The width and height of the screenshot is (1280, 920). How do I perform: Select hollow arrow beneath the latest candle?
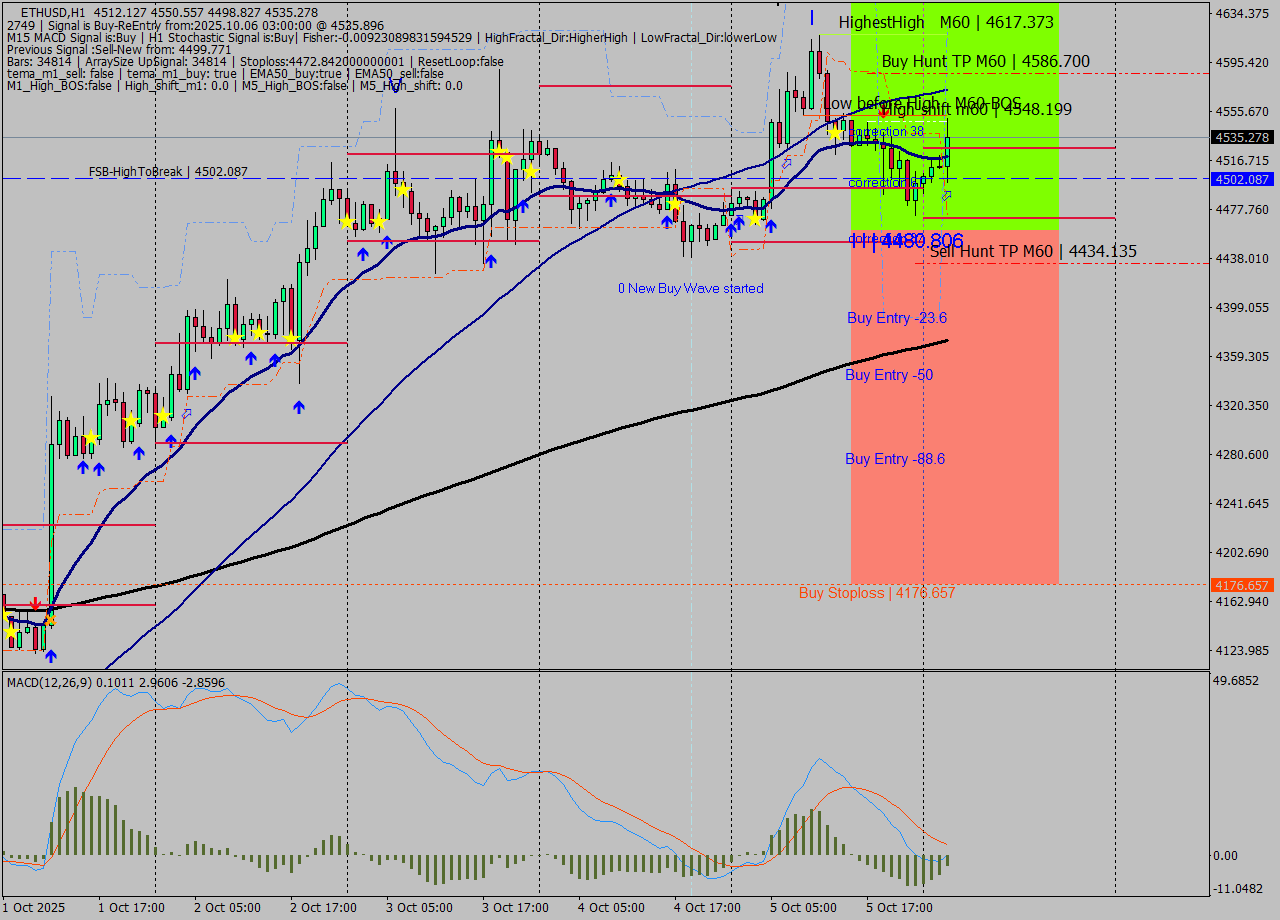(x=946, y=196)
